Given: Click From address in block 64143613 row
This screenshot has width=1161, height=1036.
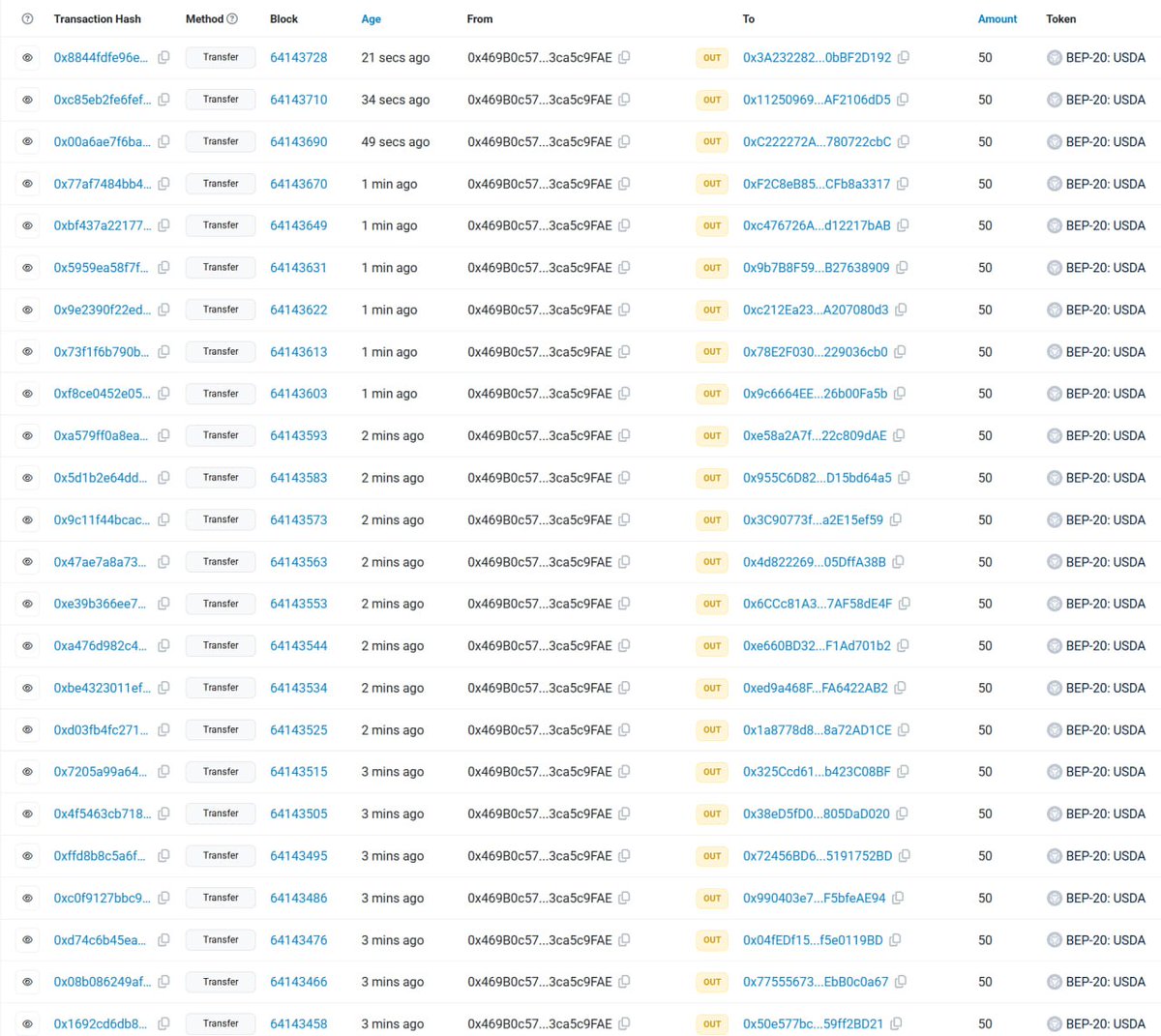Looking at the screenshot, I should [x=540, y=352].
